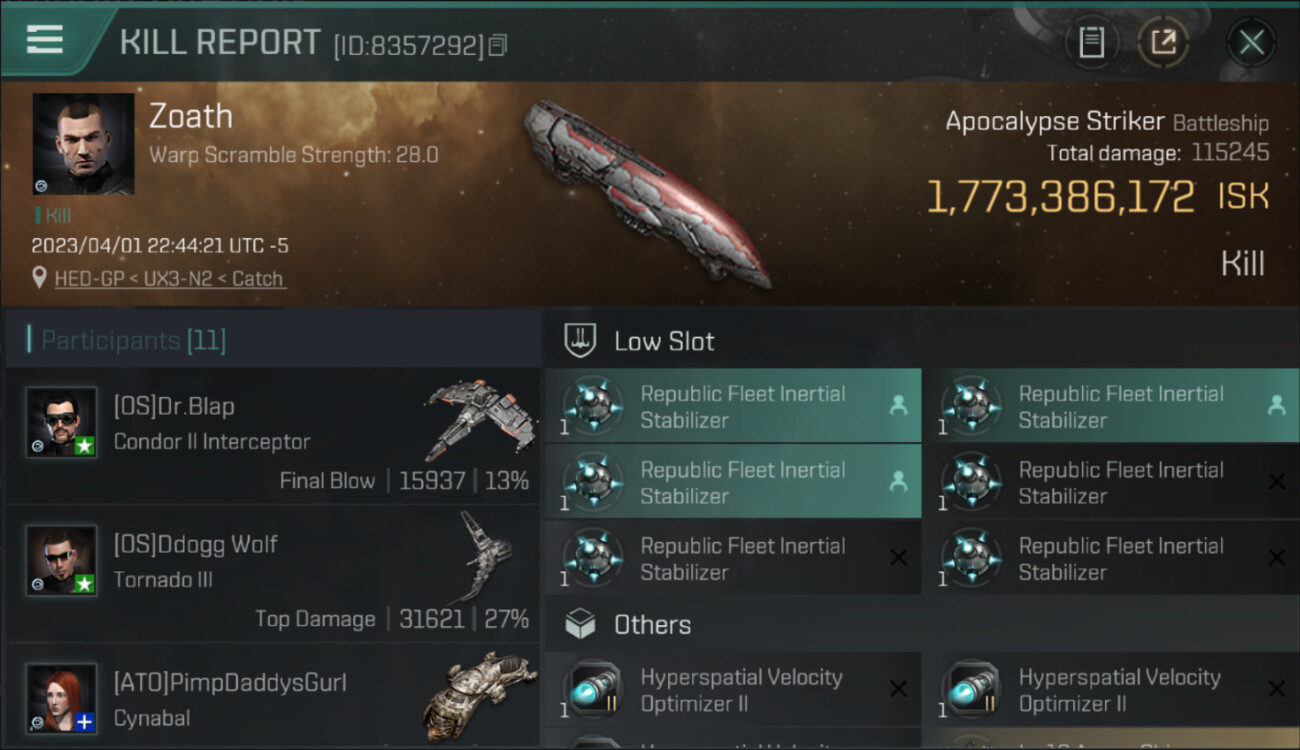The width and height of the screenshot is (1300, 750).
Task: Open the kill report clipboard icon
Action: [x=1091, y=42]
